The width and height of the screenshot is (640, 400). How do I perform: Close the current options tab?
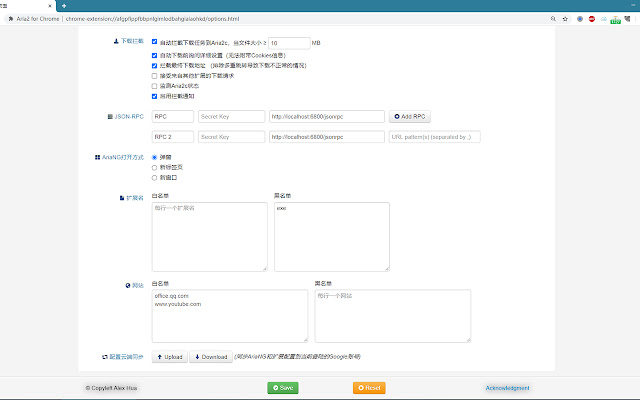click(50, 6)
